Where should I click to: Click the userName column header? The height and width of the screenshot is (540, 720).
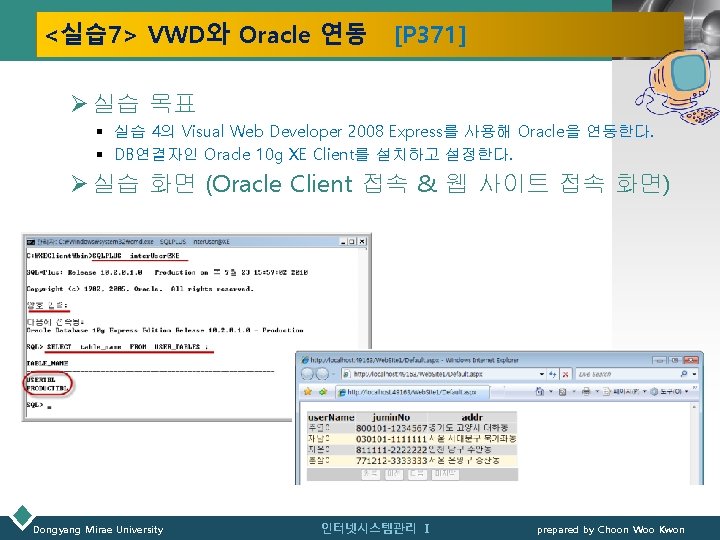[x=331, y=417]
